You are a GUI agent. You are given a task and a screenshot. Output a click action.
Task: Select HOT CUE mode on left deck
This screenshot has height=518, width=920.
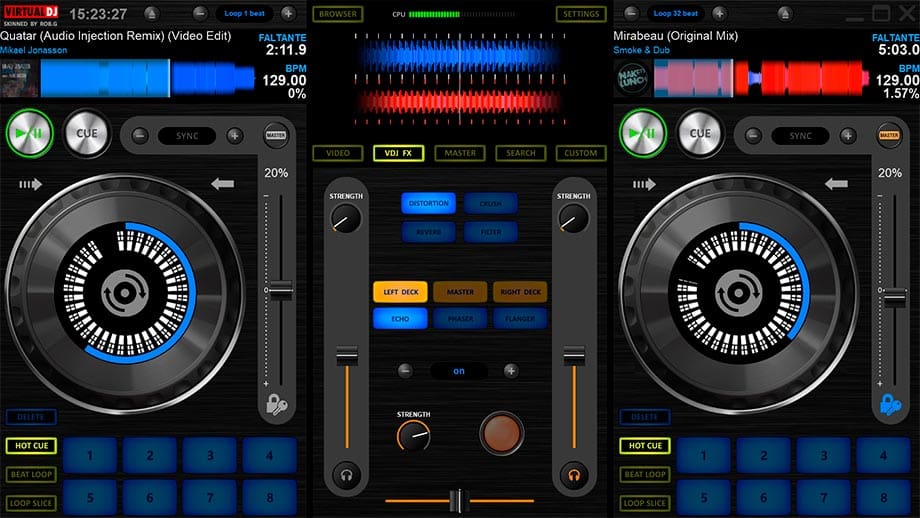[x=32, y=446]
